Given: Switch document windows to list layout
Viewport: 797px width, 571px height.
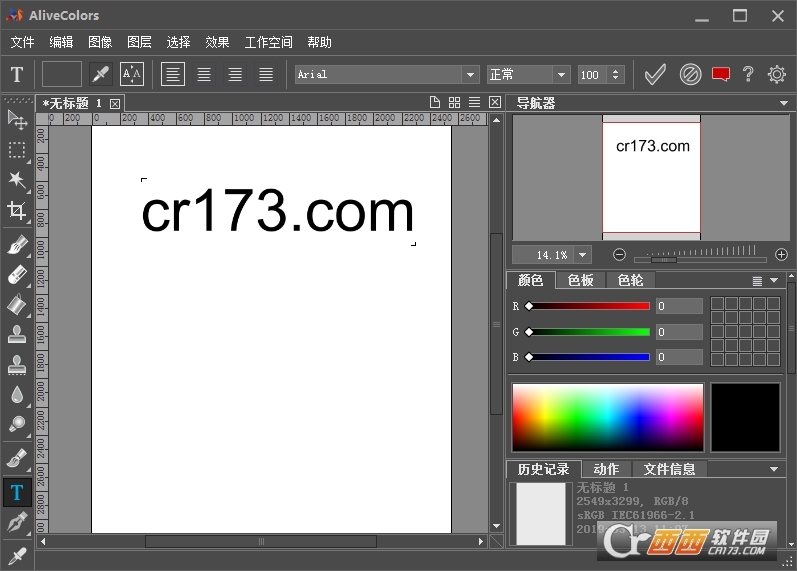Looking at the screenshot, I should click(474, 103).
